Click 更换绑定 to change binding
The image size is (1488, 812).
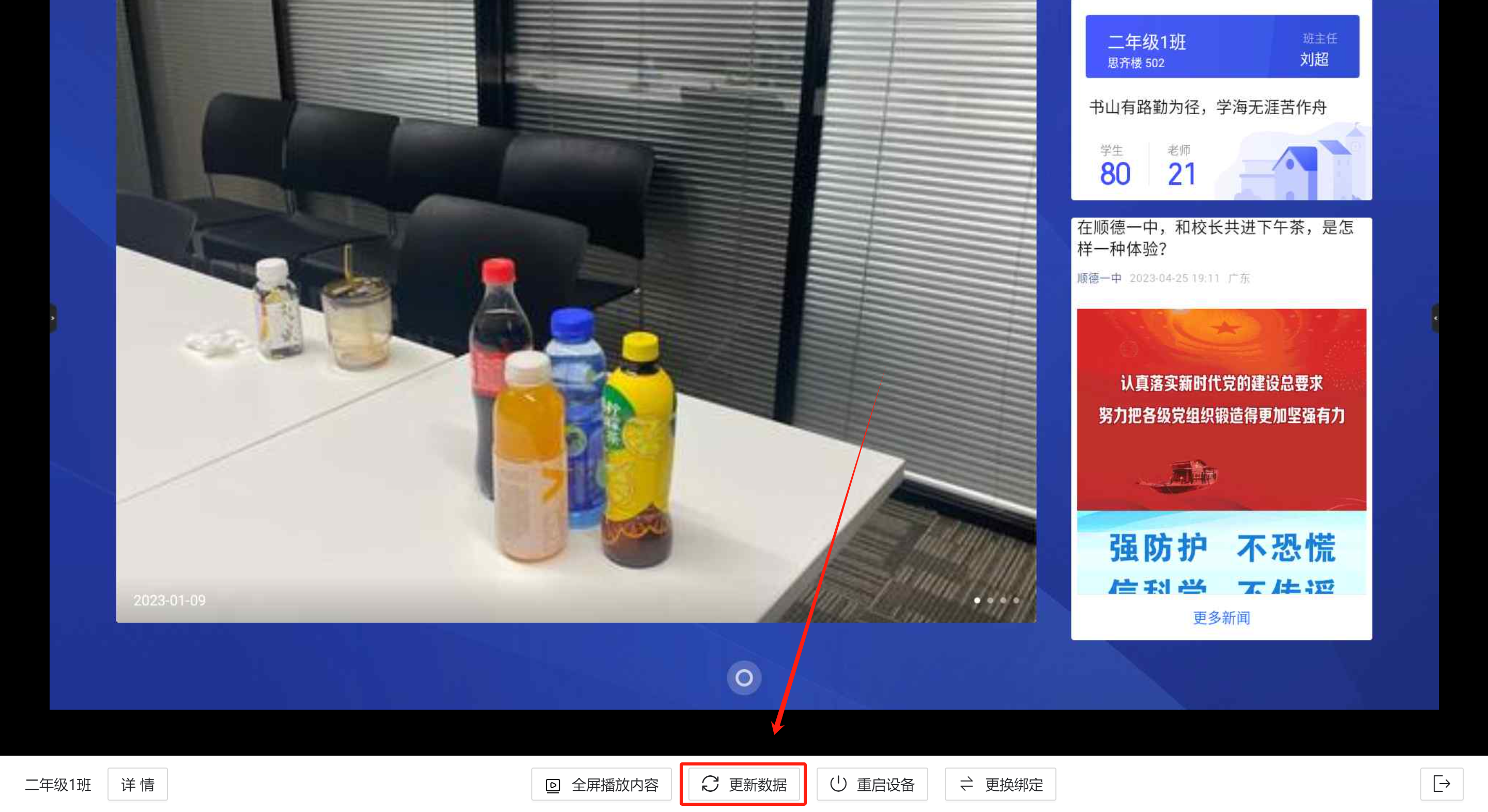[x=1001, y=784]
